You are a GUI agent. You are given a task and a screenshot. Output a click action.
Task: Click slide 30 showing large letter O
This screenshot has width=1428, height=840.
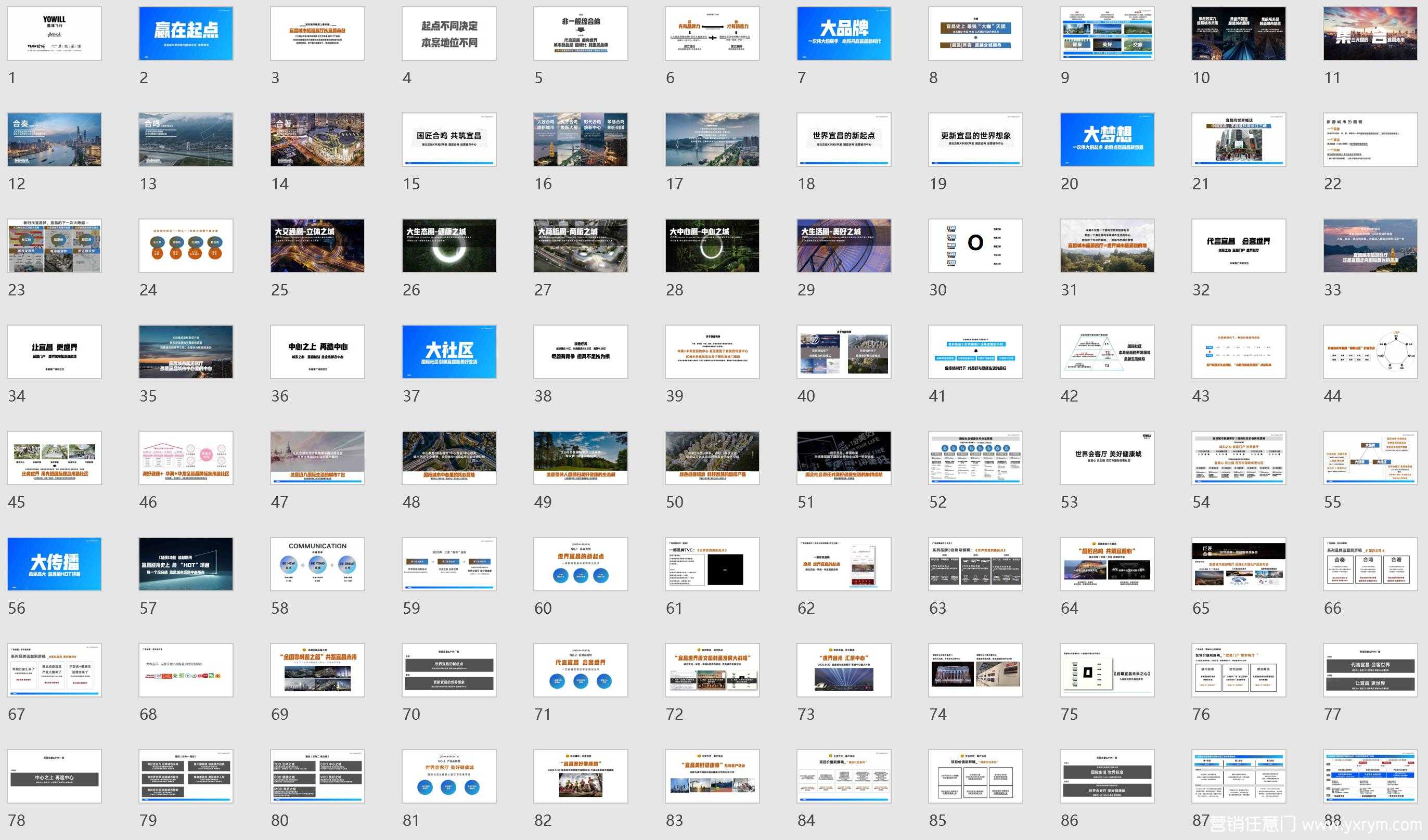(975, 246)
